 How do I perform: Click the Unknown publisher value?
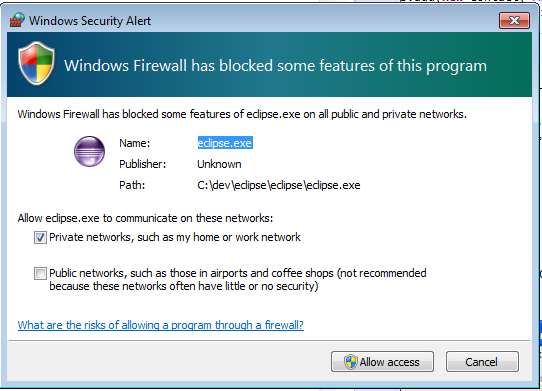[x=219, y=164]
